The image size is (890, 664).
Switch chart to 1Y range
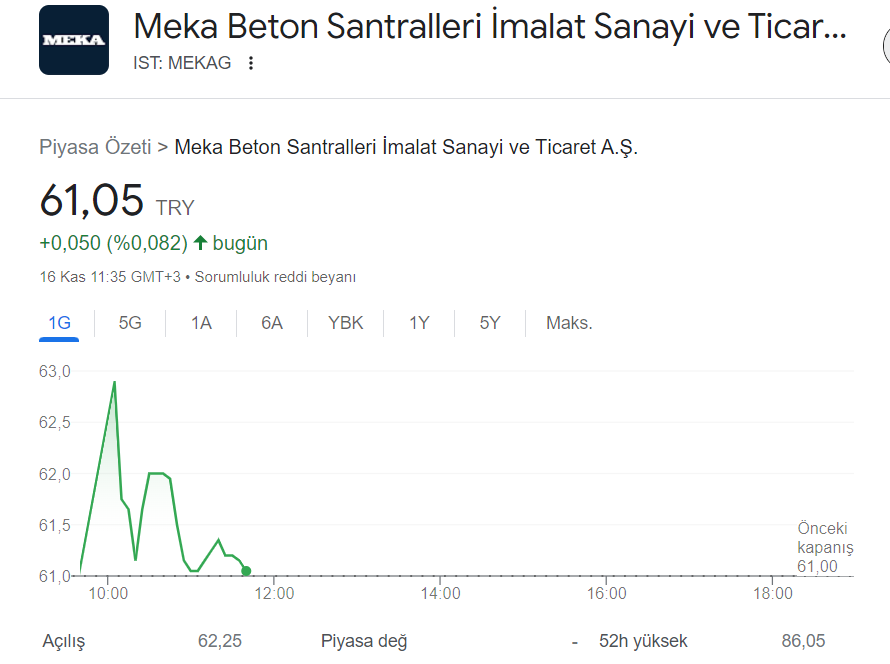[x=419, y=323]
